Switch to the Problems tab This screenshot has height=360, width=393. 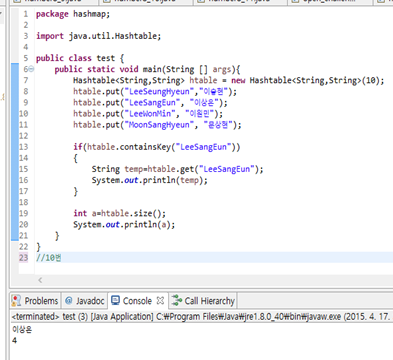tap(35, 301)
